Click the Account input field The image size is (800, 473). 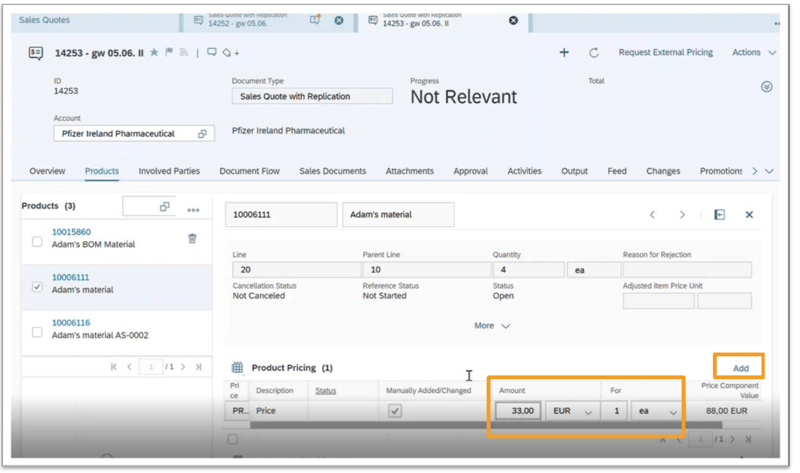(134, 134)
